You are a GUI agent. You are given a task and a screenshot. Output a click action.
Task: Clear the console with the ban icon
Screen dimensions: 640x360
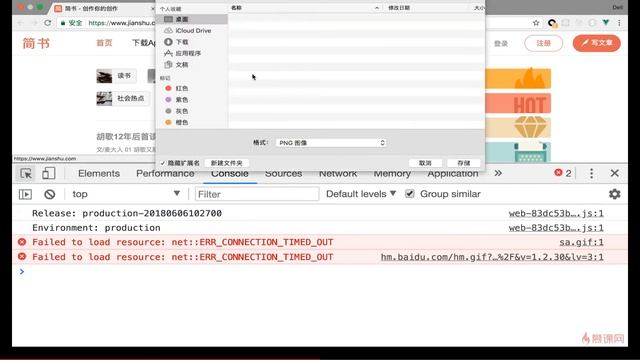click(x=50, y=194)
